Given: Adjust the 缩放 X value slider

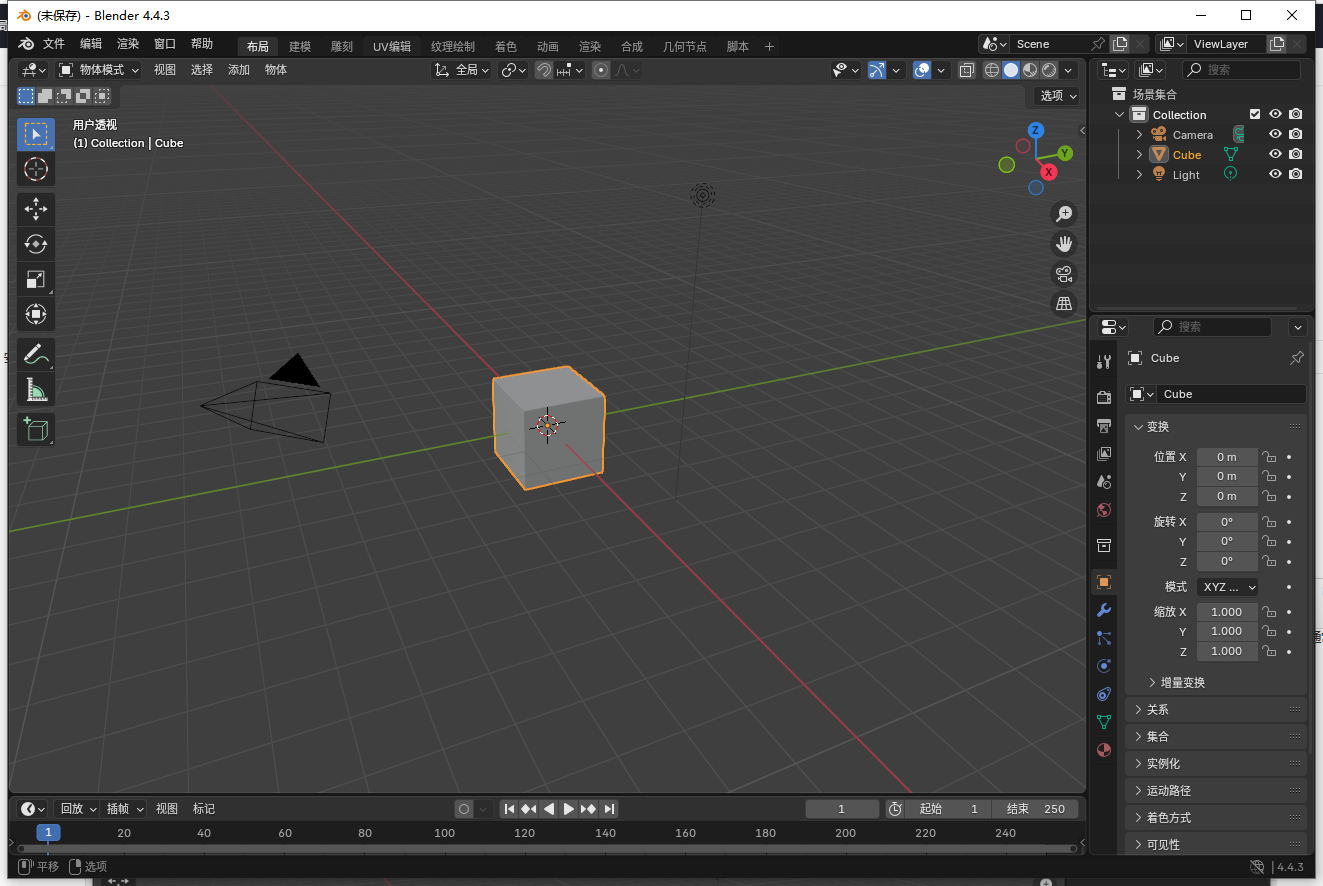Looking at the screenshot, I should [x=1227, y=611].
